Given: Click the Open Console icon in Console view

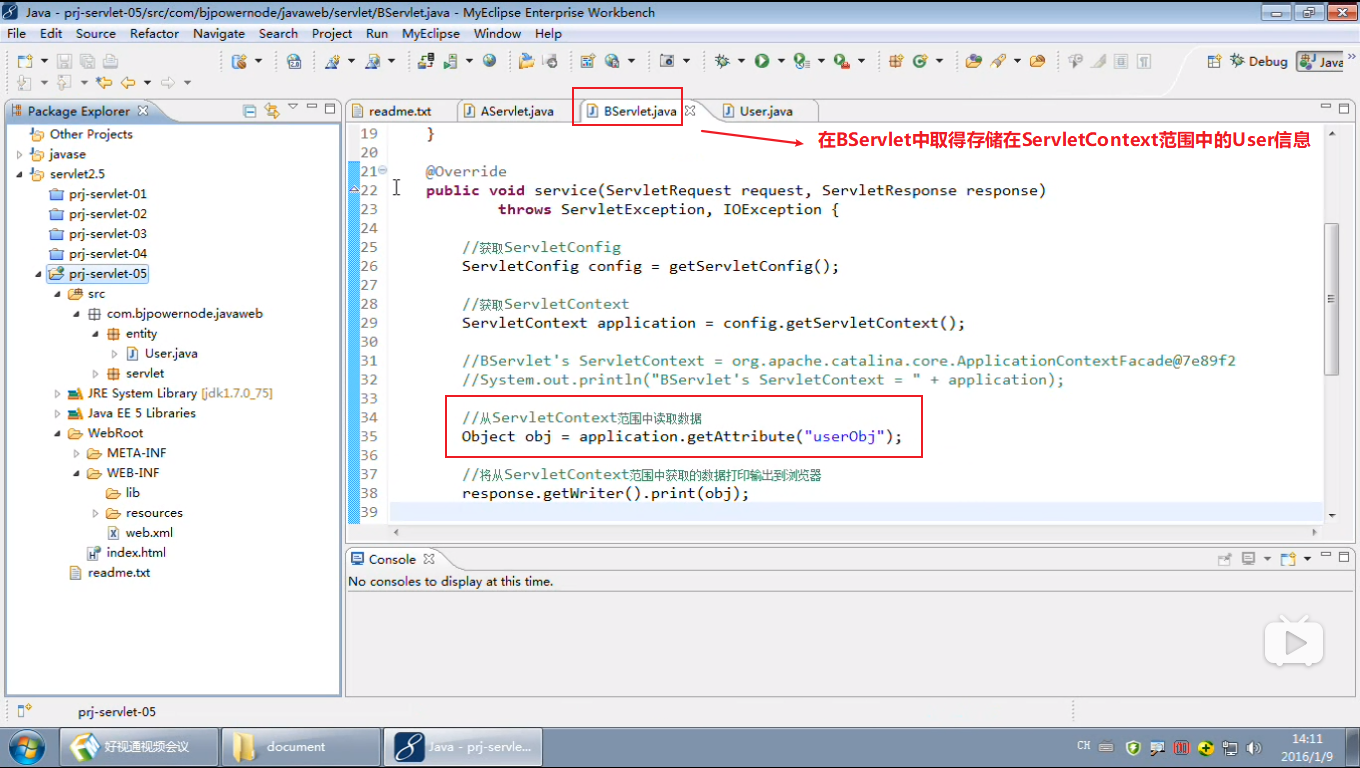Looking at the screenshot, I should point(1288,559).
